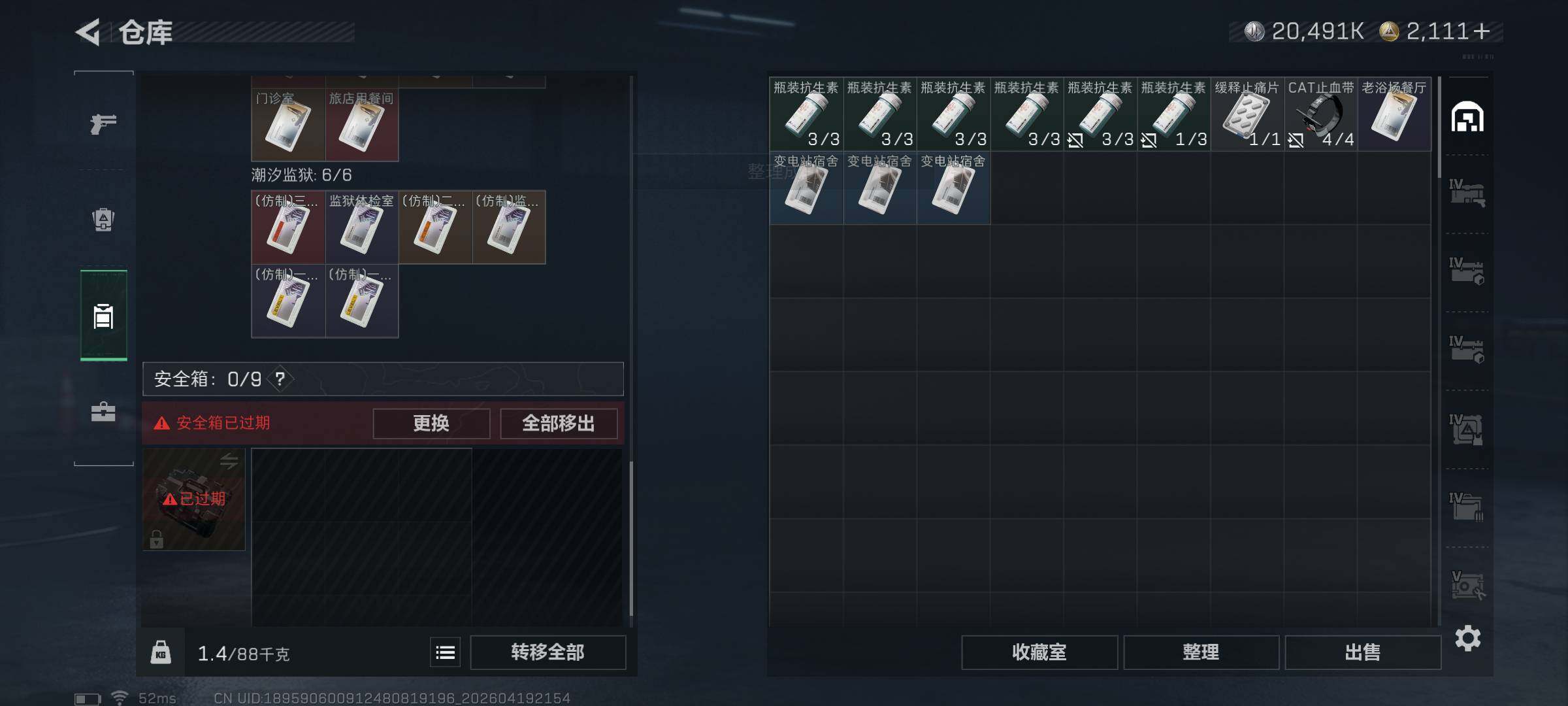
Task: Select the 监狱体检室 keycard
Action: [x=361, y=227]
